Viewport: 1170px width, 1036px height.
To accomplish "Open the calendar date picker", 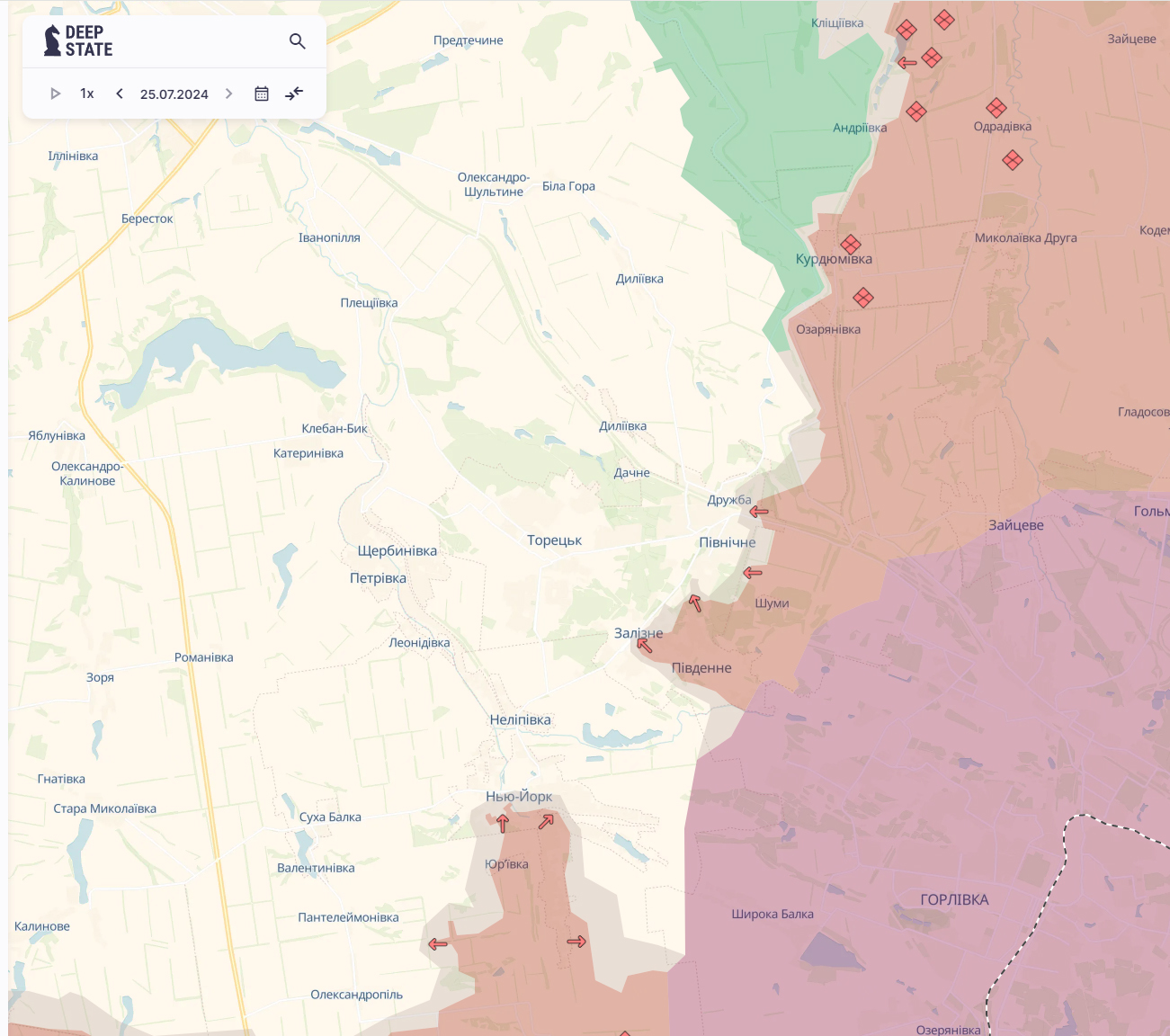I will coord(262,94).
